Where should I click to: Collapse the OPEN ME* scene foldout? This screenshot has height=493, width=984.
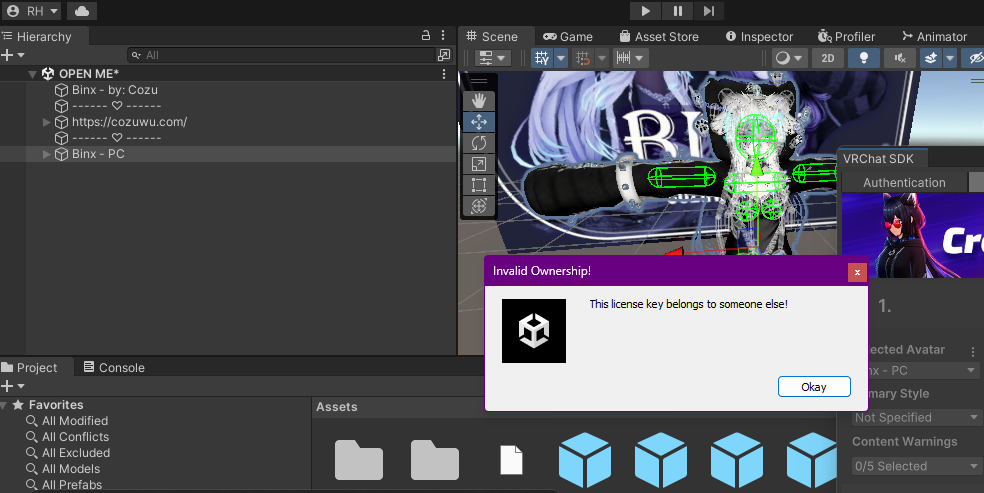click(x=33, y=74)
